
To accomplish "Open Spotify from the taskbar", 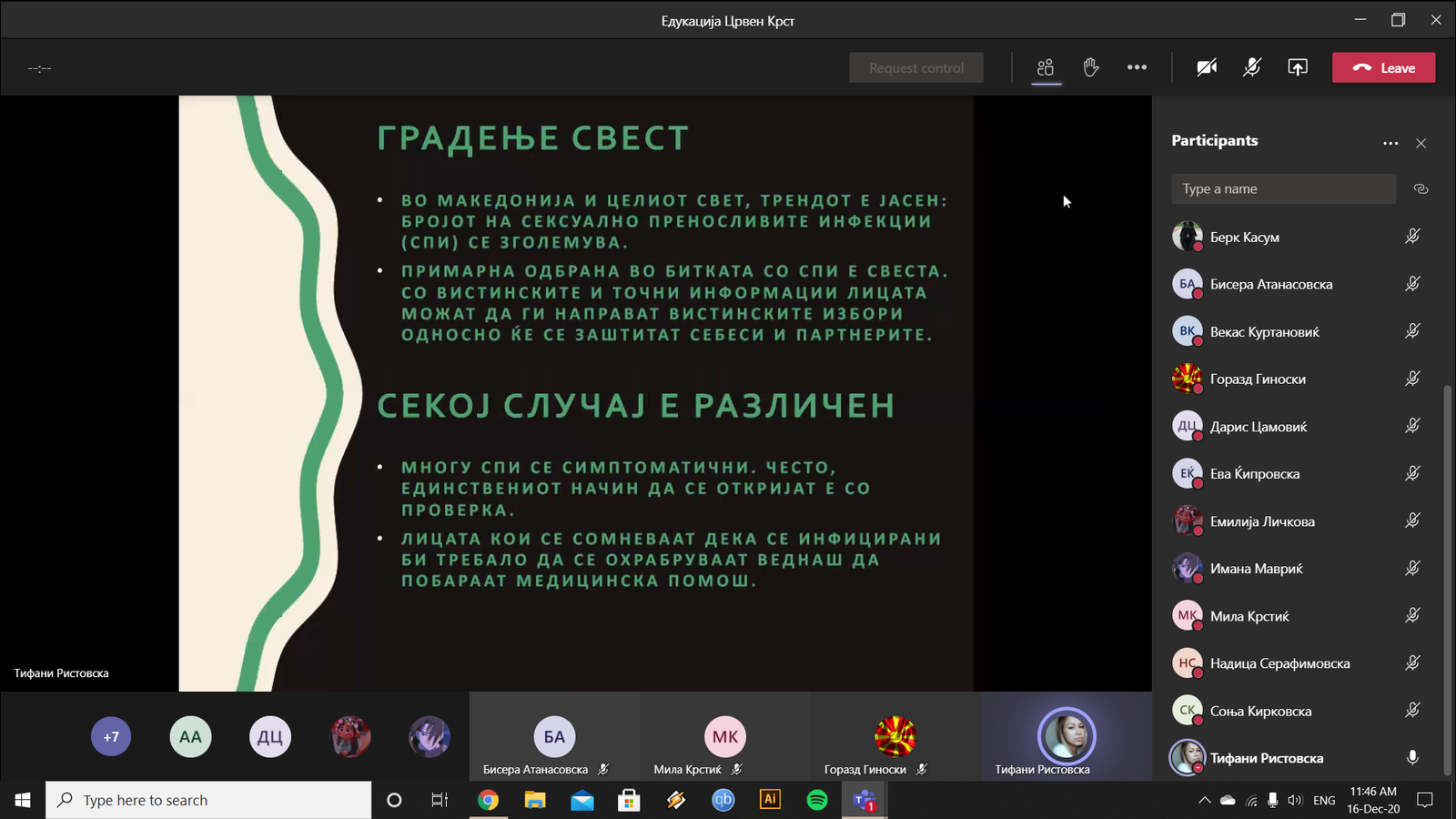I will tap(817, 800).
